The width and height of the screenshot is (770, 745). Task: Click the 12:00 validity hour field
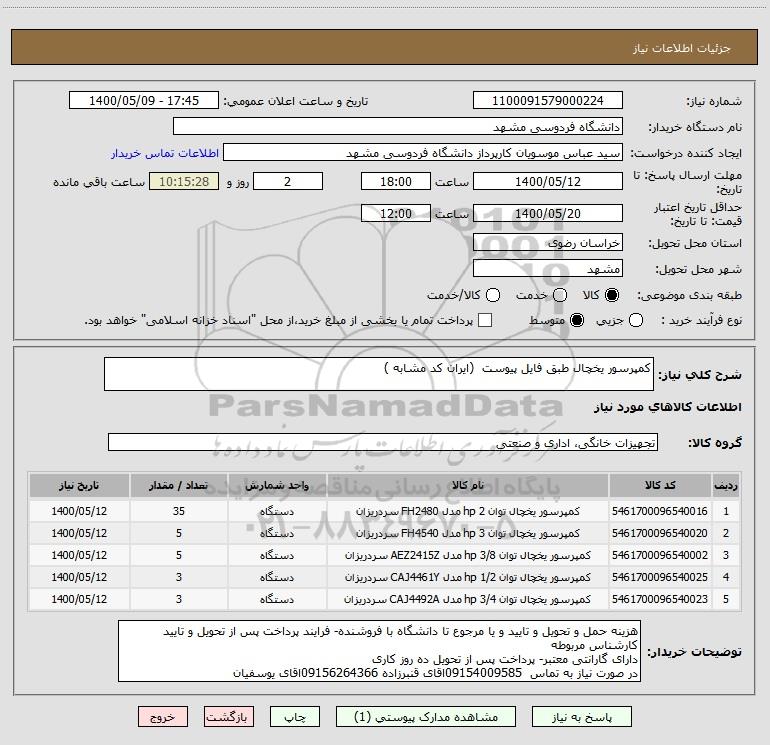396,213
